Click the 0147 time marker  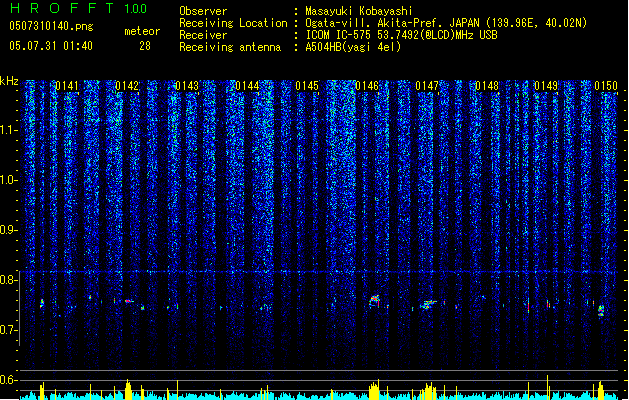427,86
